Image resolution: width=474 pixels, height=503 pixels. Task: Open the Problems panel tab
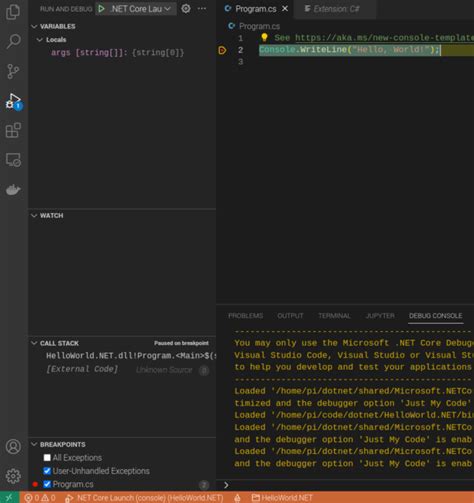pyautogui.click(x=246, y=316)
